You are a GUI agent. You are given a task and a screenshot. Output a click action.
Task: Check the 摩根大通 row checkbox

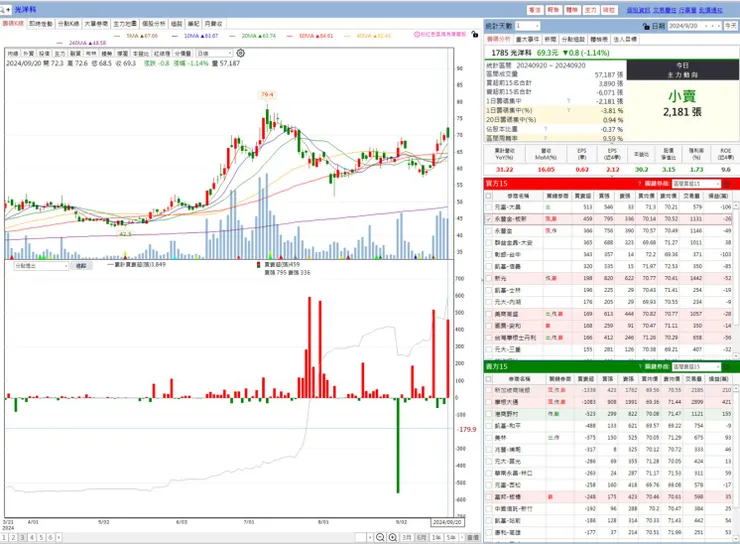click(x=488, y=402)
